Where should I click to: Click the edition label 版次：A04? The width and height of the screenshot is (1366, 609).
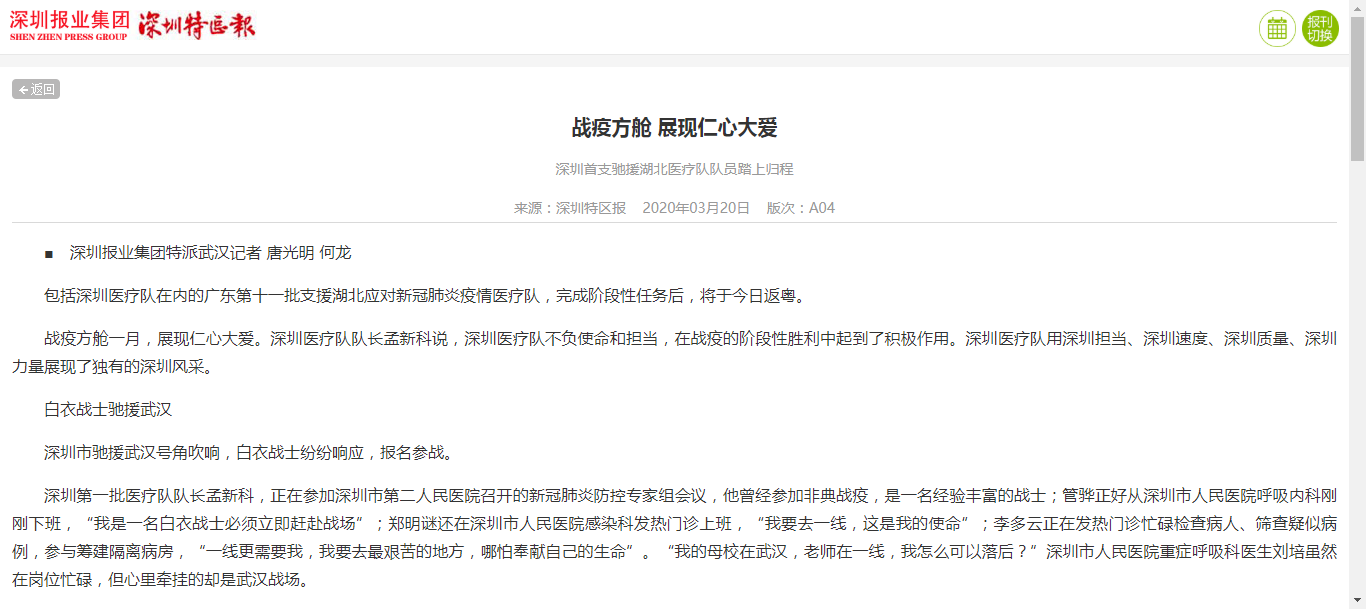[800, 208]
